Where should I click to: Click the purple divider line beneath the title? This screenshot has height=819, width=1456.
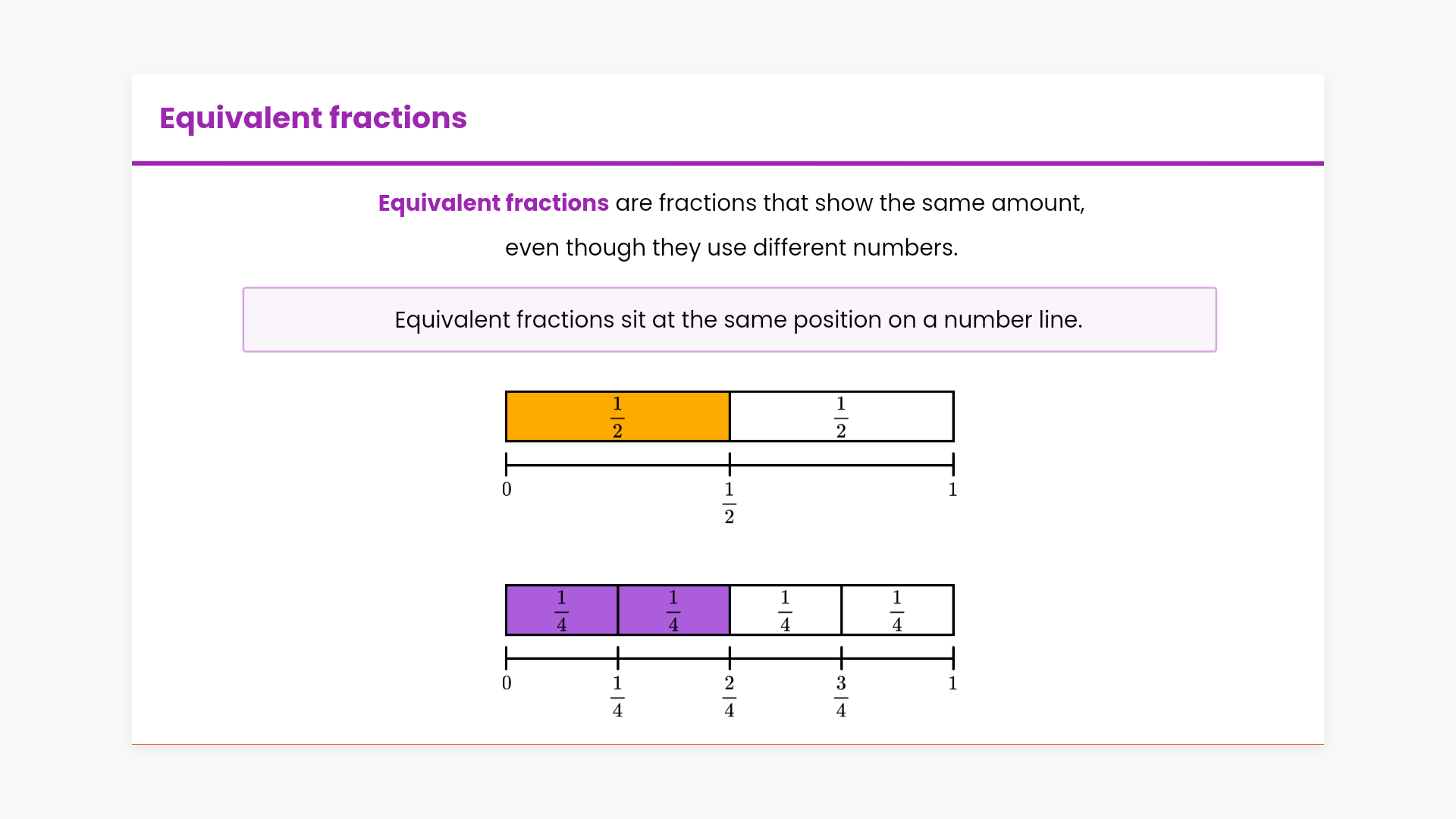coord(728,163)
